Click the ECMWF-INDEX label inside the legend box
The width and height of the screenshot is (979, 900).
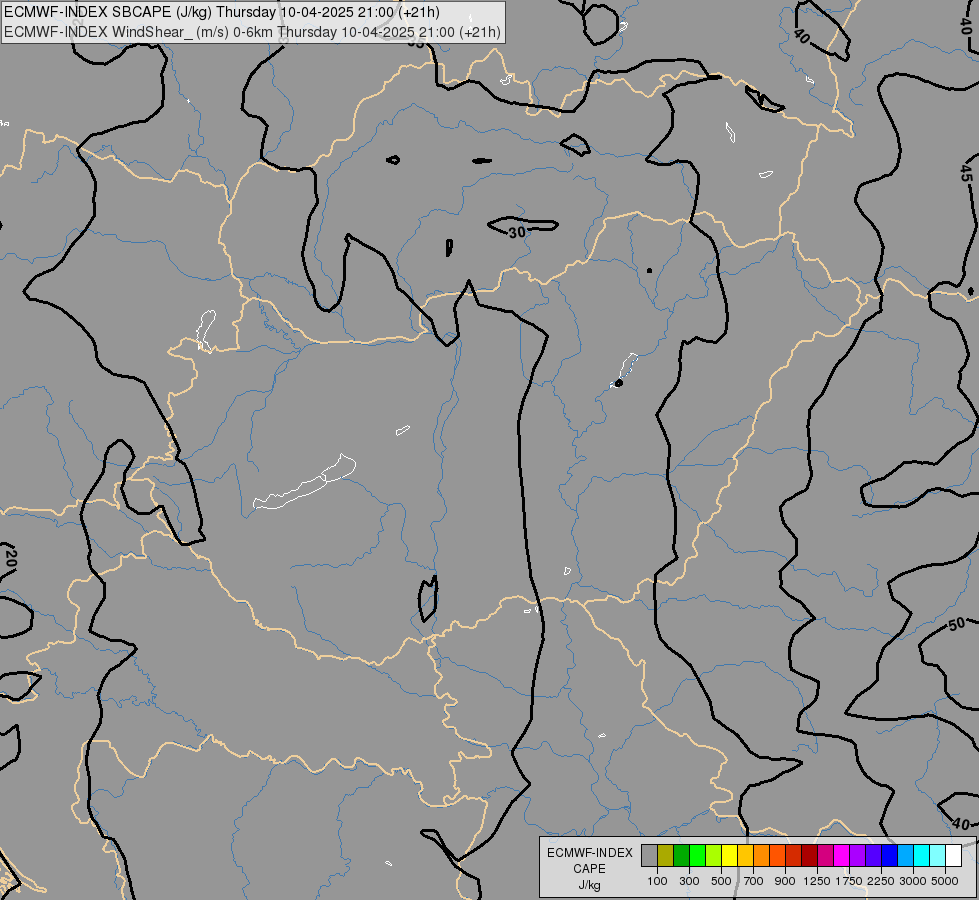pyautogui.click(x=589, y=853)
